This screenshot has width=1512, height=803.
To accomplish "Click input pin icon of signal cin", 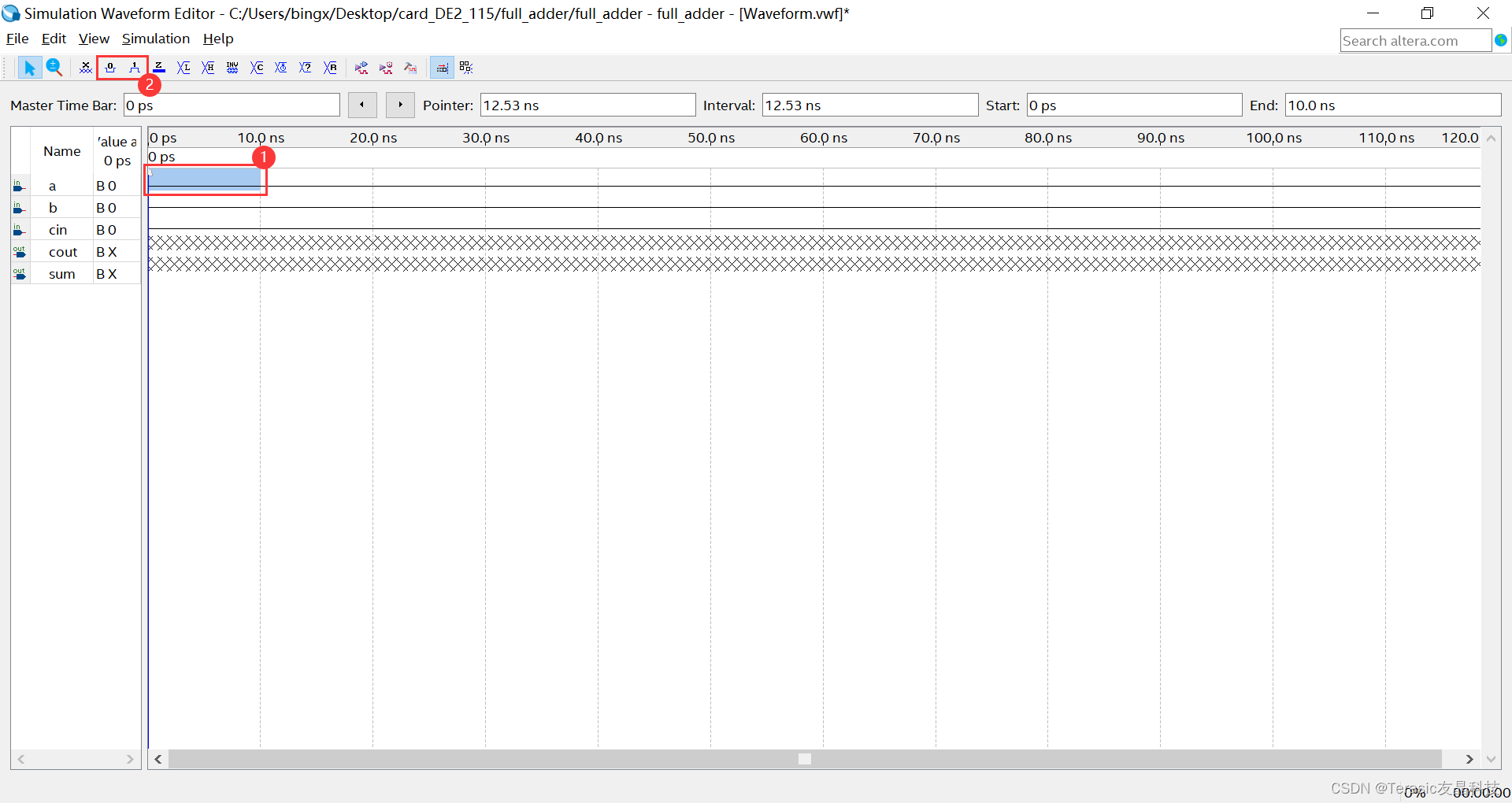I will point(20,230).
